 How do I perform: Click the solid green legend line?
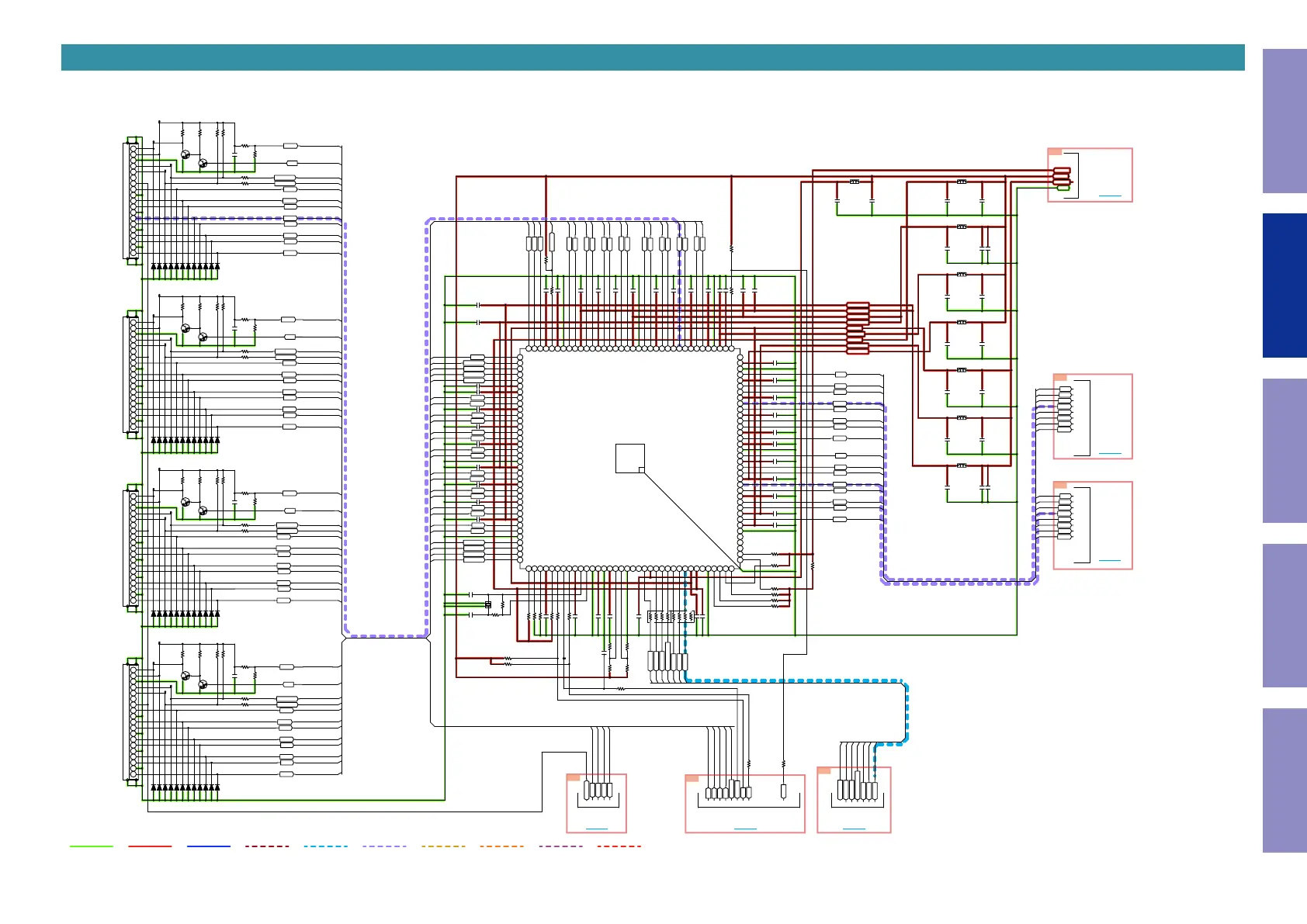(x=91, y=846)
